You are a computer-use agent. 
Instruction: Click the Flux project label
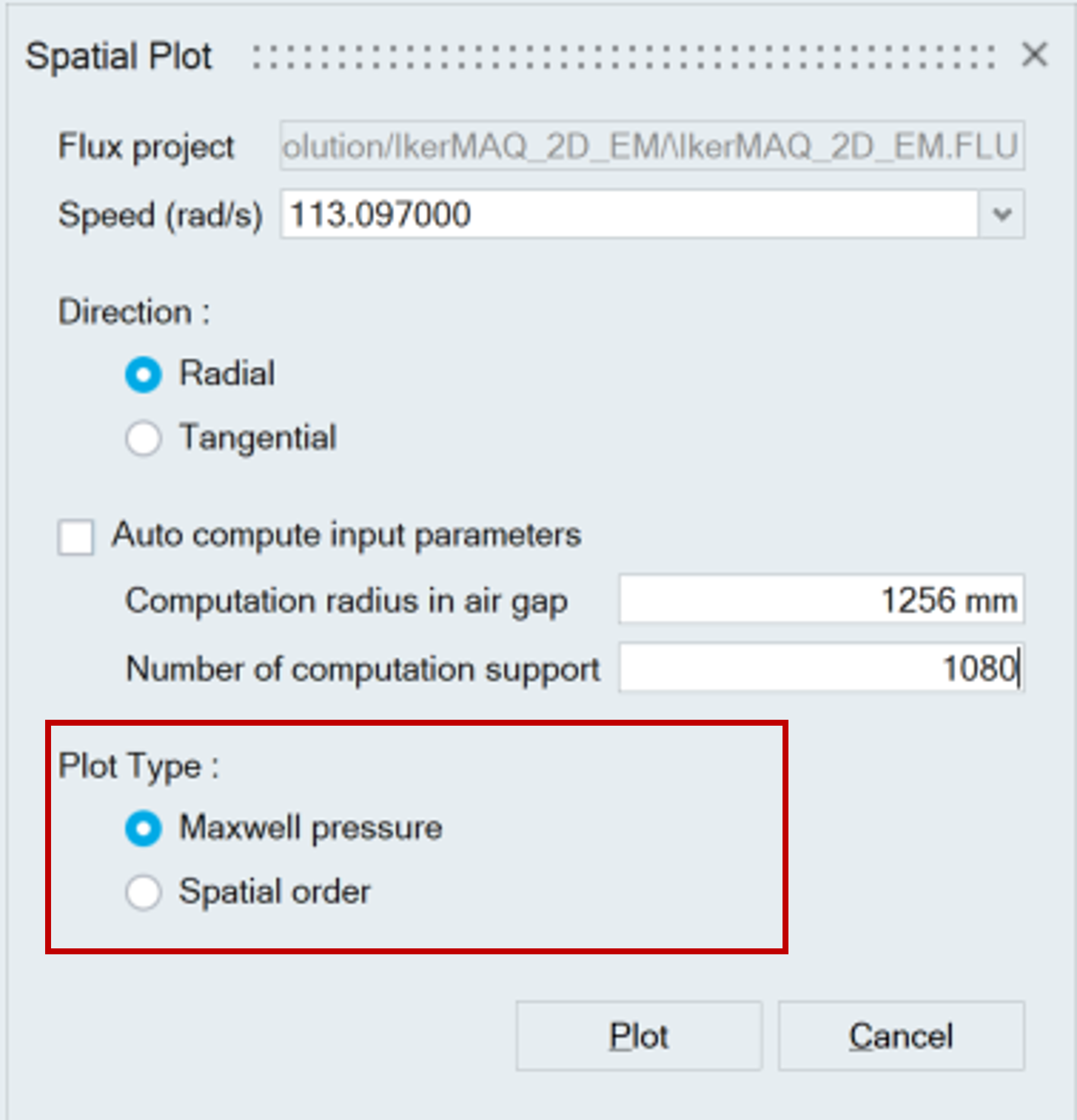146,147
